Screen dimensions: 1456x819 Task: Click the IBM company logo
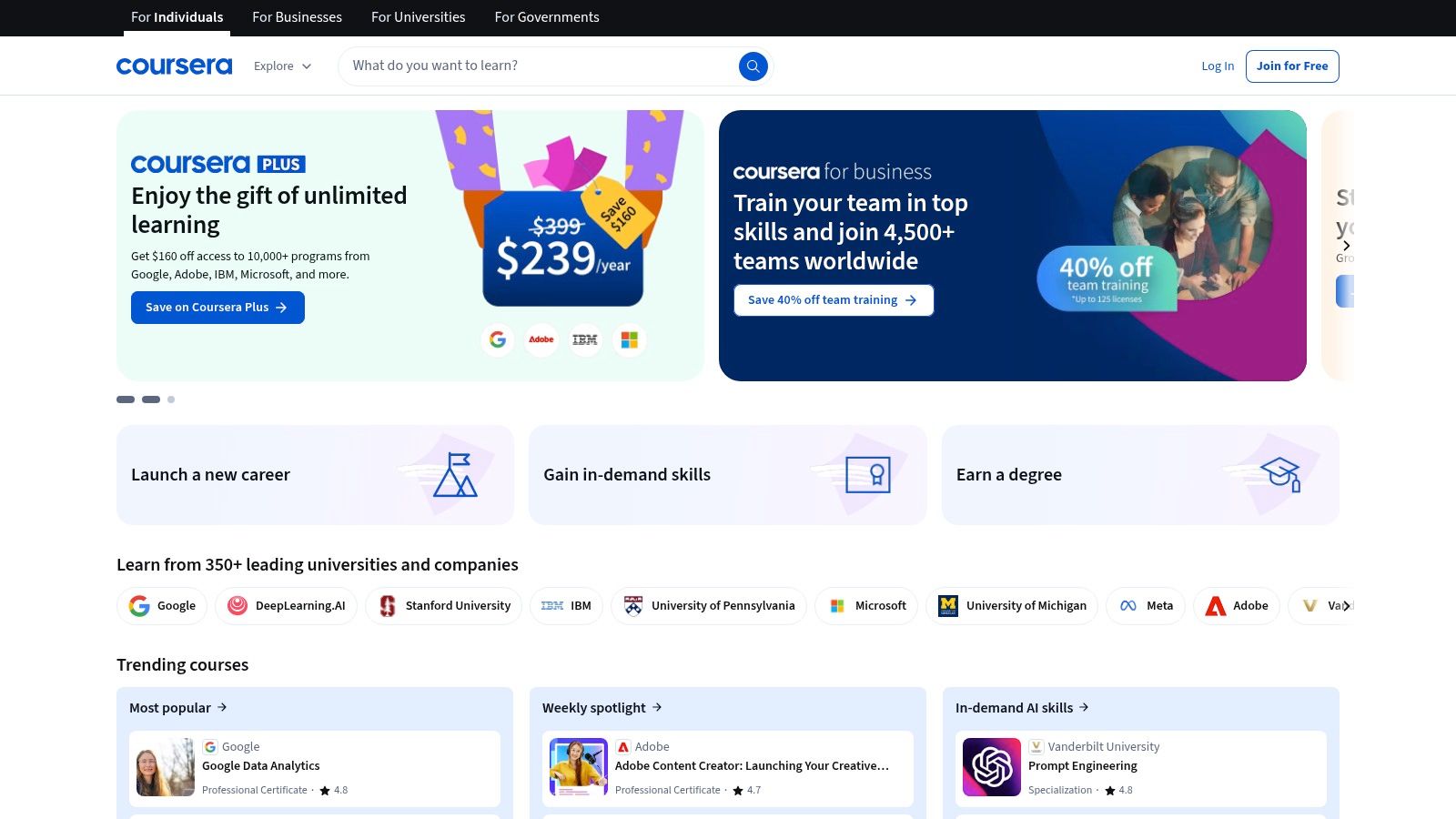(566, 605)
